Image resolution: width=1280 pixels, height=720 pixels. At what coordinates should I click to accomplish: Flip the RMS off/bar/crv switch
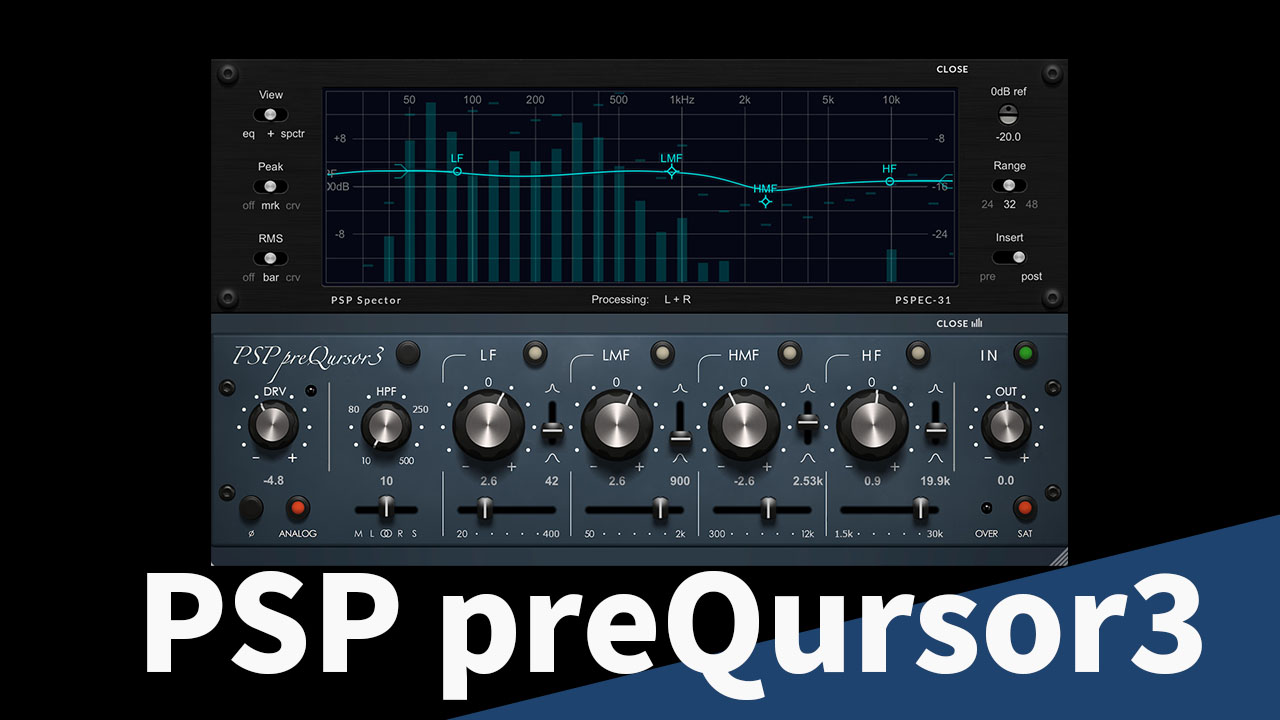pos(270,258)
